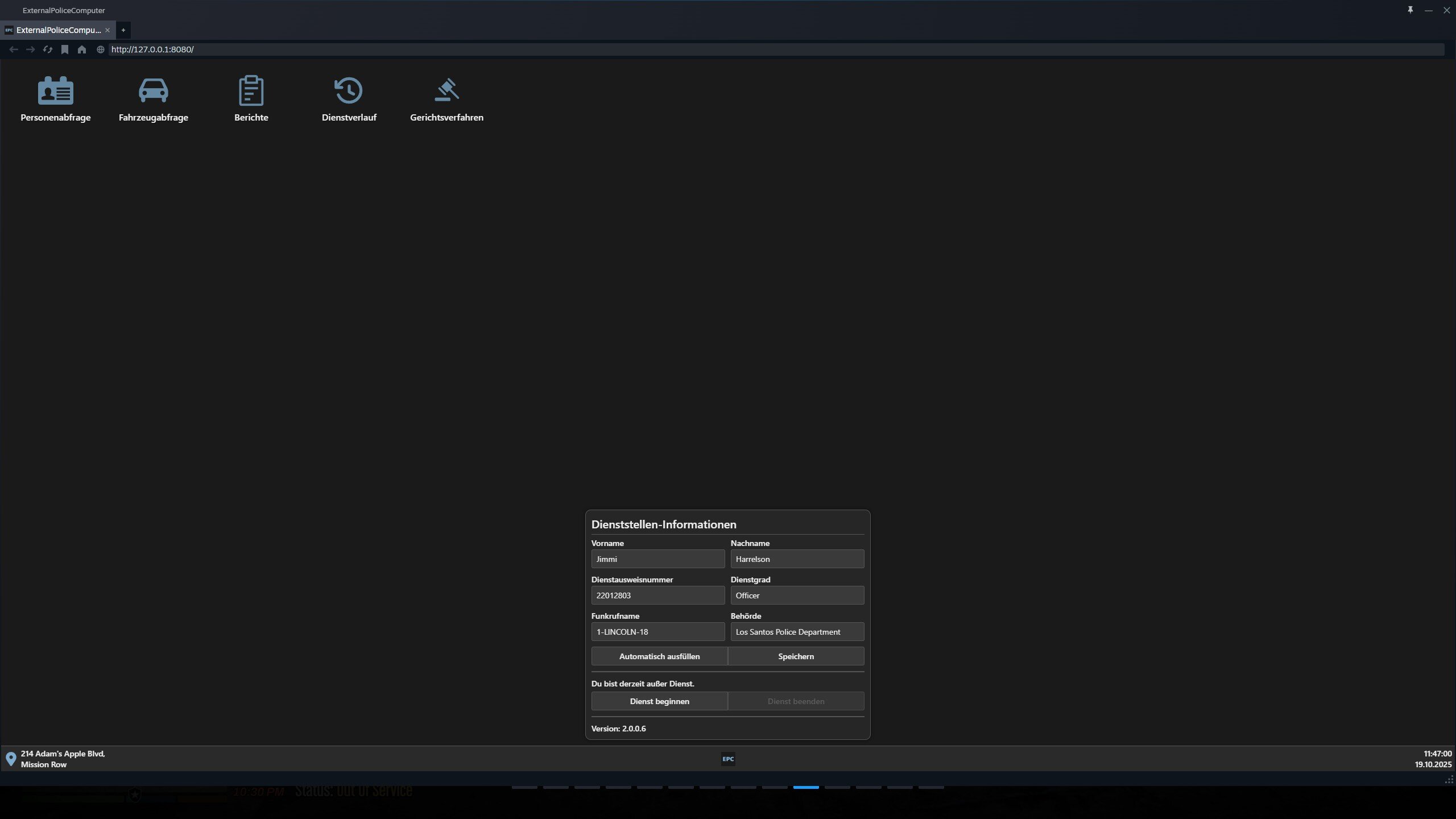Open a new tab with plus
The height and width of the screenshot is (819, 1456).
123,30
